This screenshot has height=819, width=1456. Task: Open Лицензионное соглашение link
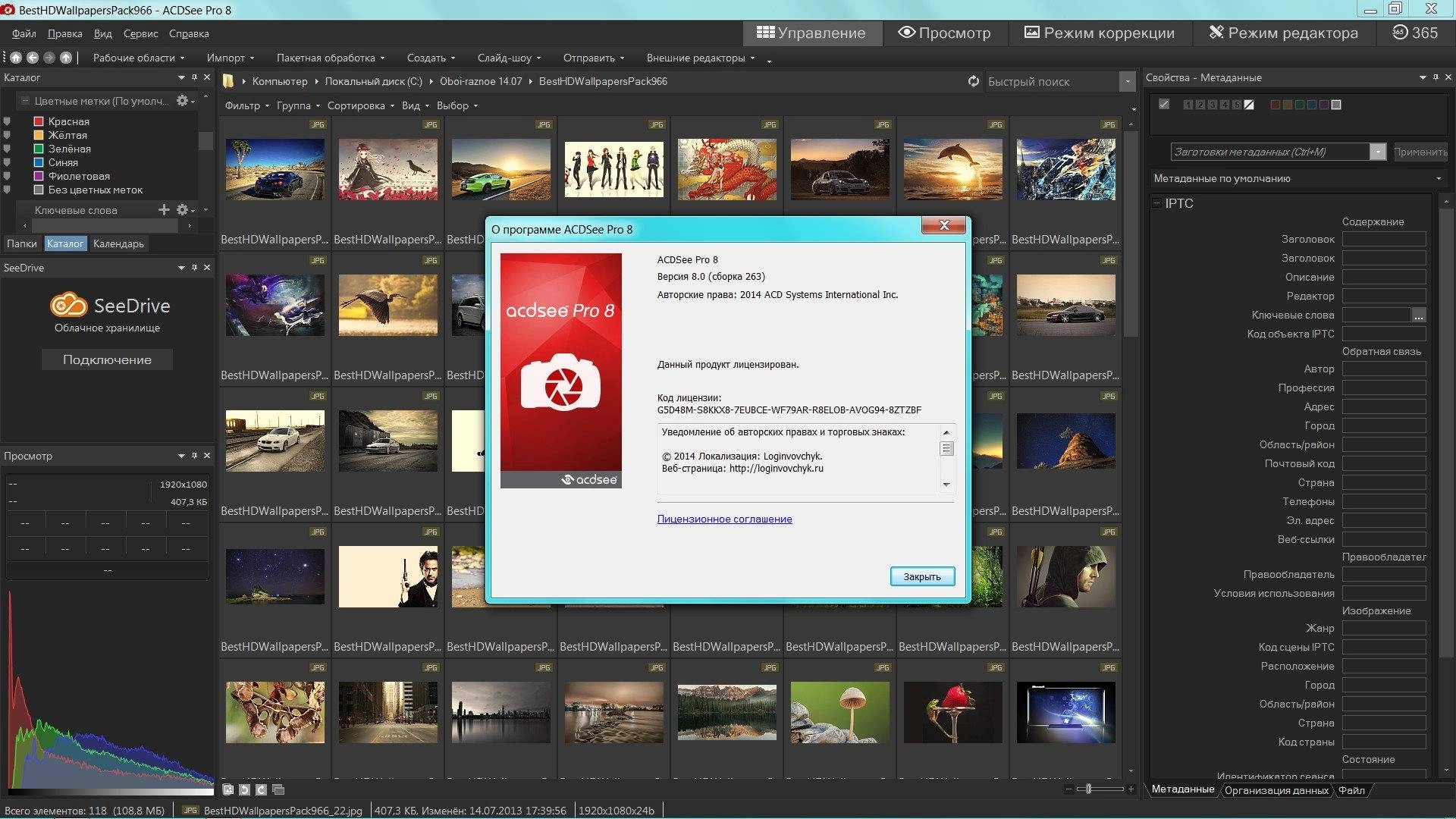[x=724, y=519]
